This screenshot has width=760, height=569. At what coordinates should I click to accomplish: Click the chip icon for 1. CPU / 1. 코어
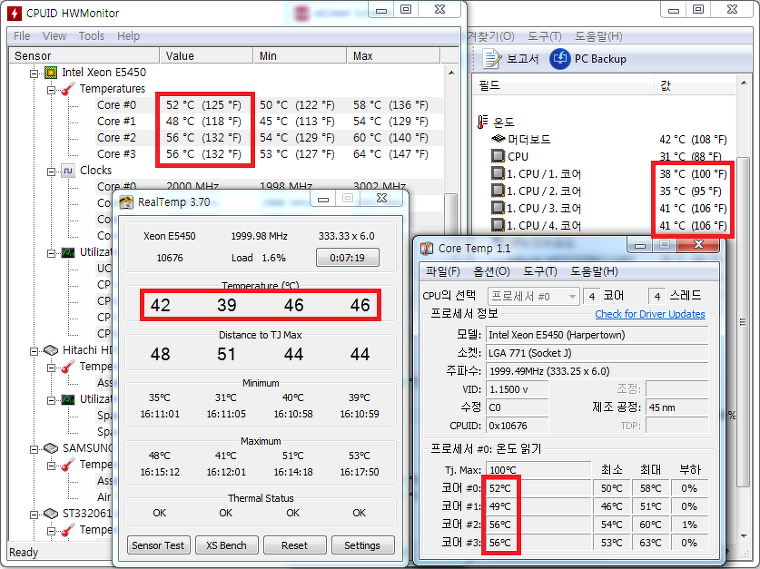pyautogui.click(x=498, y=174)
